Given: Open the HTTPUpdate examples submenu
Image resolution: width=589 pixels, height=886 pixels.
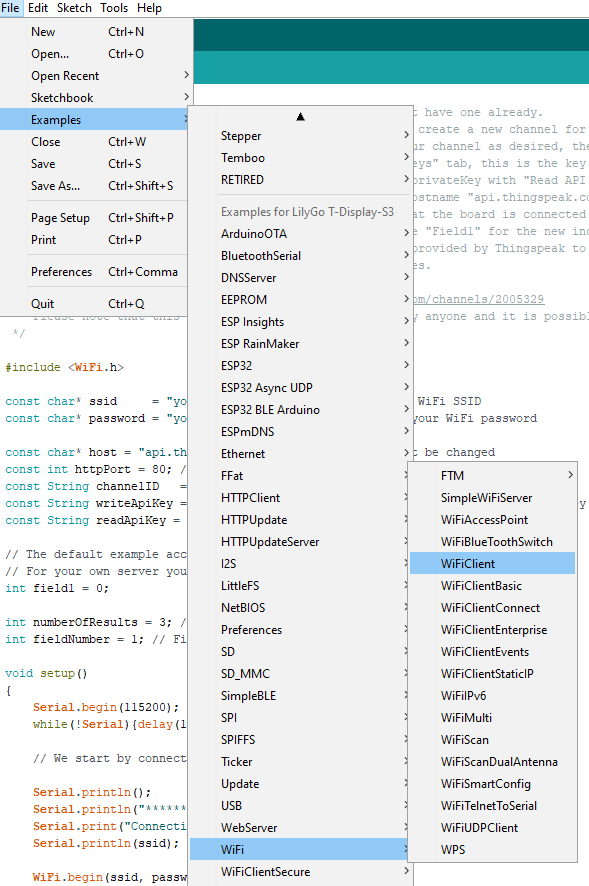Looking at the screenshot, I should click(298, 520).
